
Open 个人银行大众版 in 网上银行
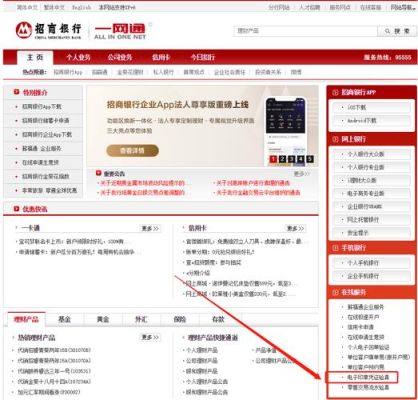[371, 154]
